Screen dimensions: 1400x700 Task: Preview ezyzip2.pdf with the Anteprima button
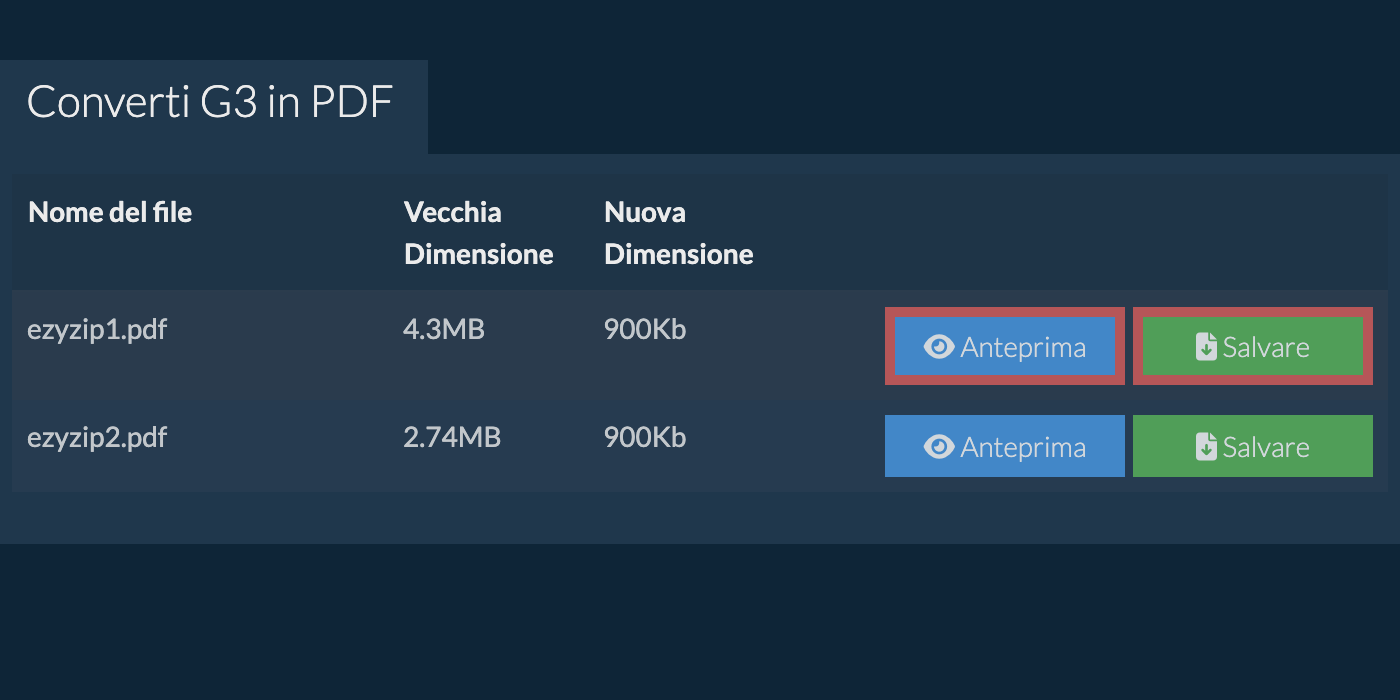tap(1005, 446)
